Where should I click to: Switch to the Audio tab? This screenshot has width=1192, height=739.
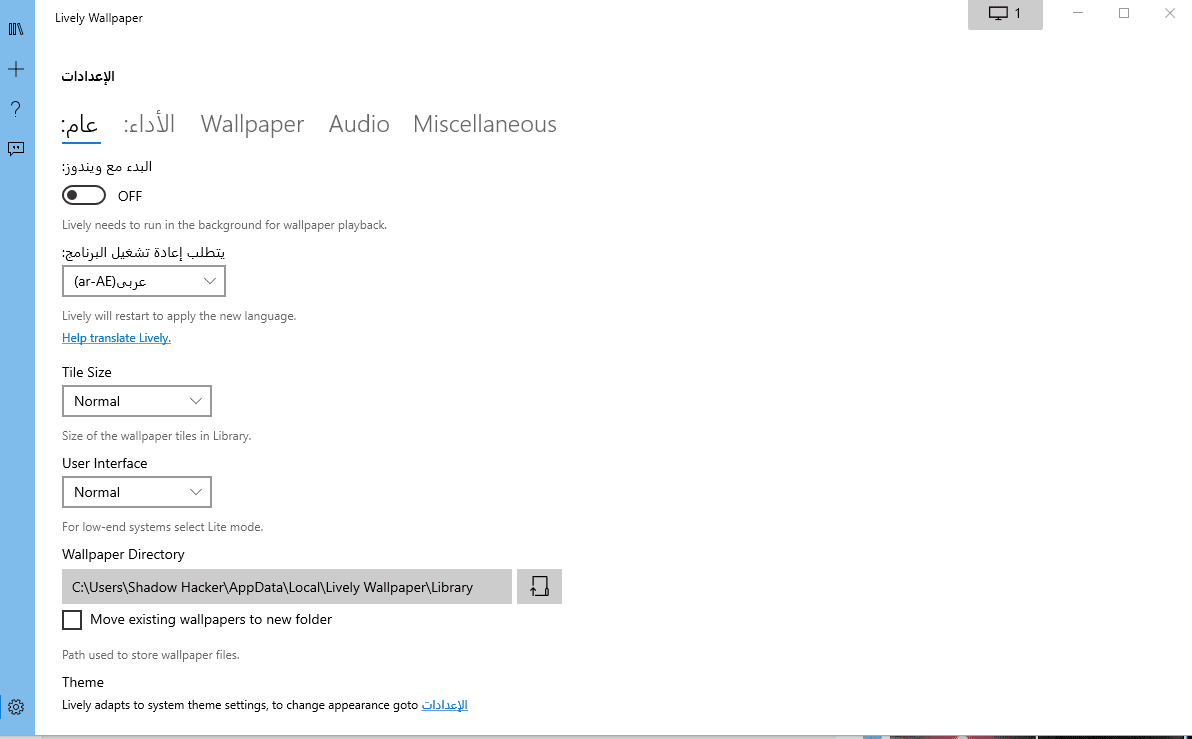click(359, 124)
